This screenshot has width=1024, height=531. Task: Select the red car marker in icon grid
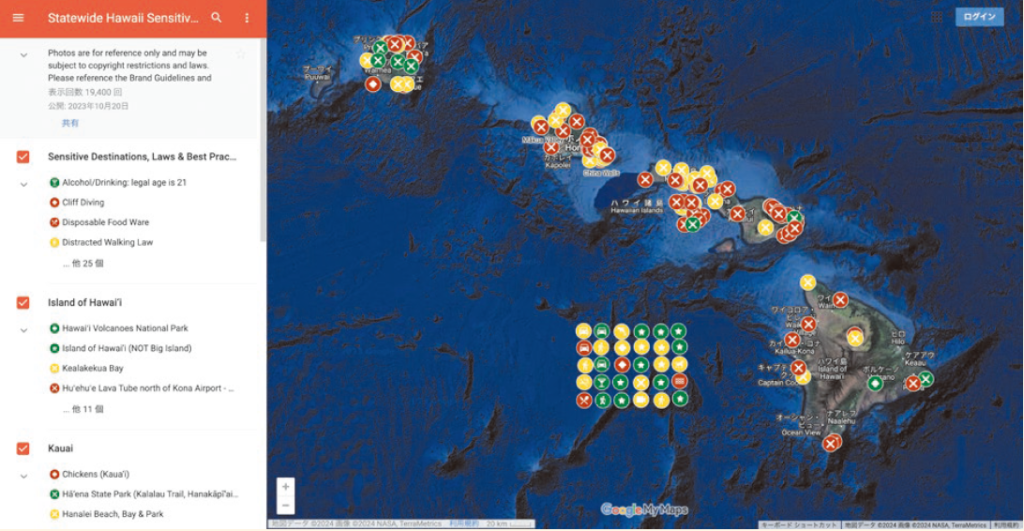584,347
